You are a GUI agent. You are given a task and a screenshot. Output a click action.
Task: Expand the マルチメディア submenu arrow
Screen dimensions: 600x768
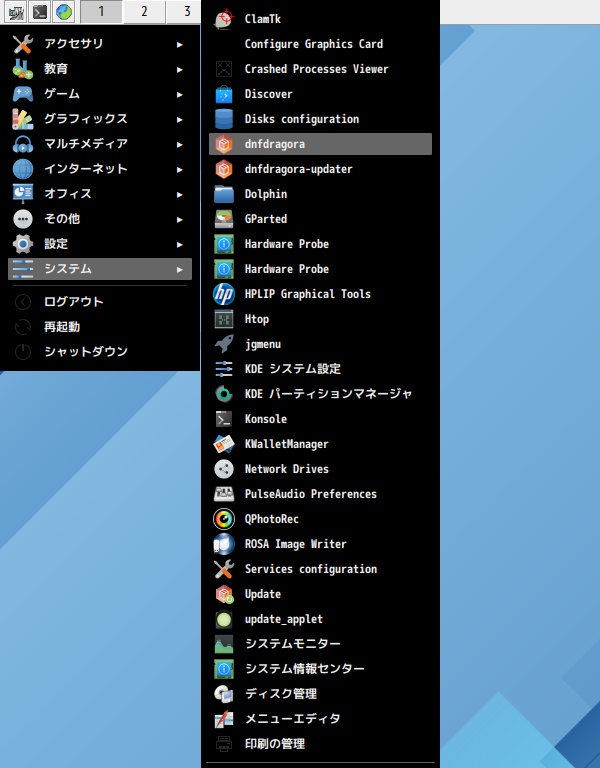point(180,144)
